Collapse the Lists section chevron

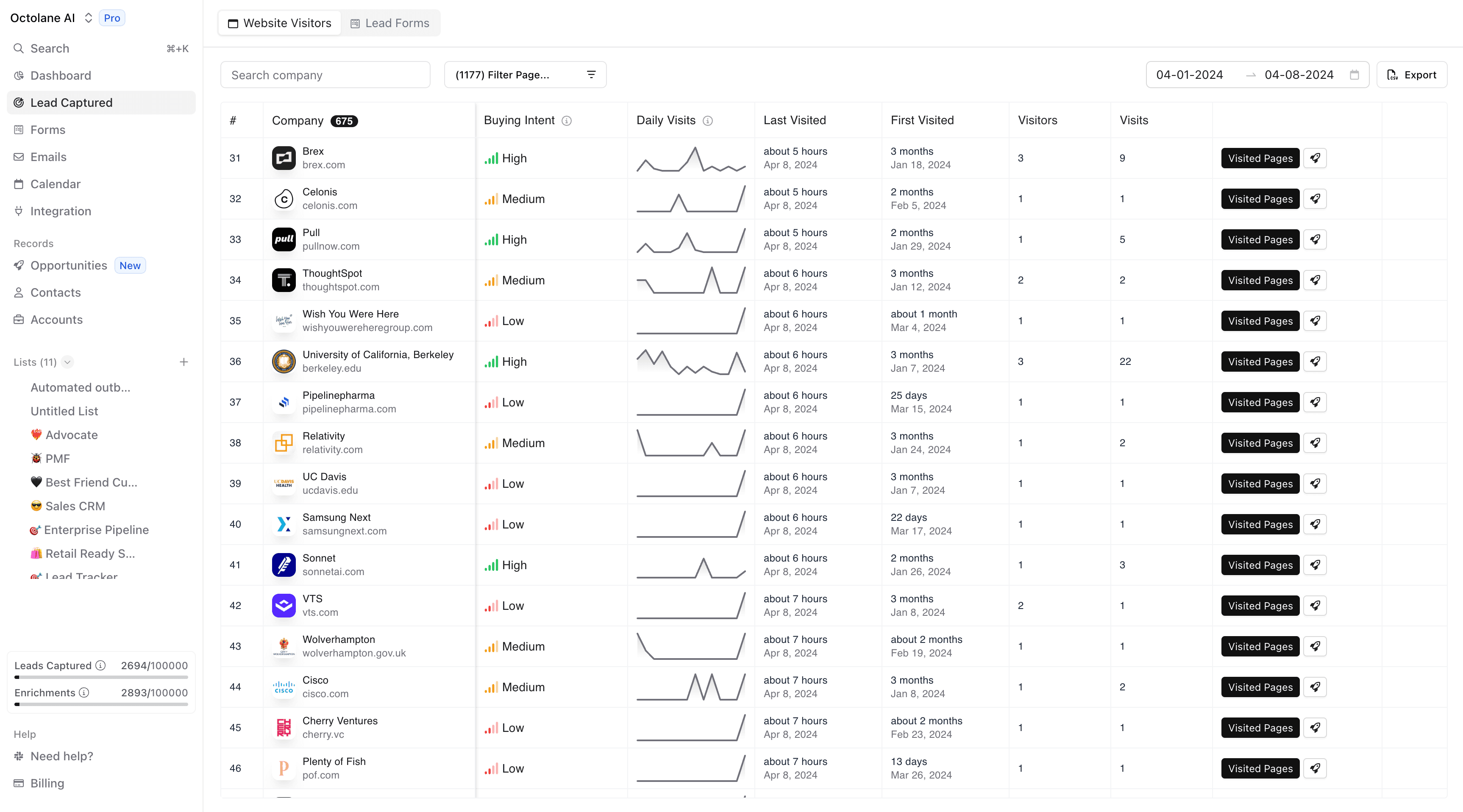[67, 362]
